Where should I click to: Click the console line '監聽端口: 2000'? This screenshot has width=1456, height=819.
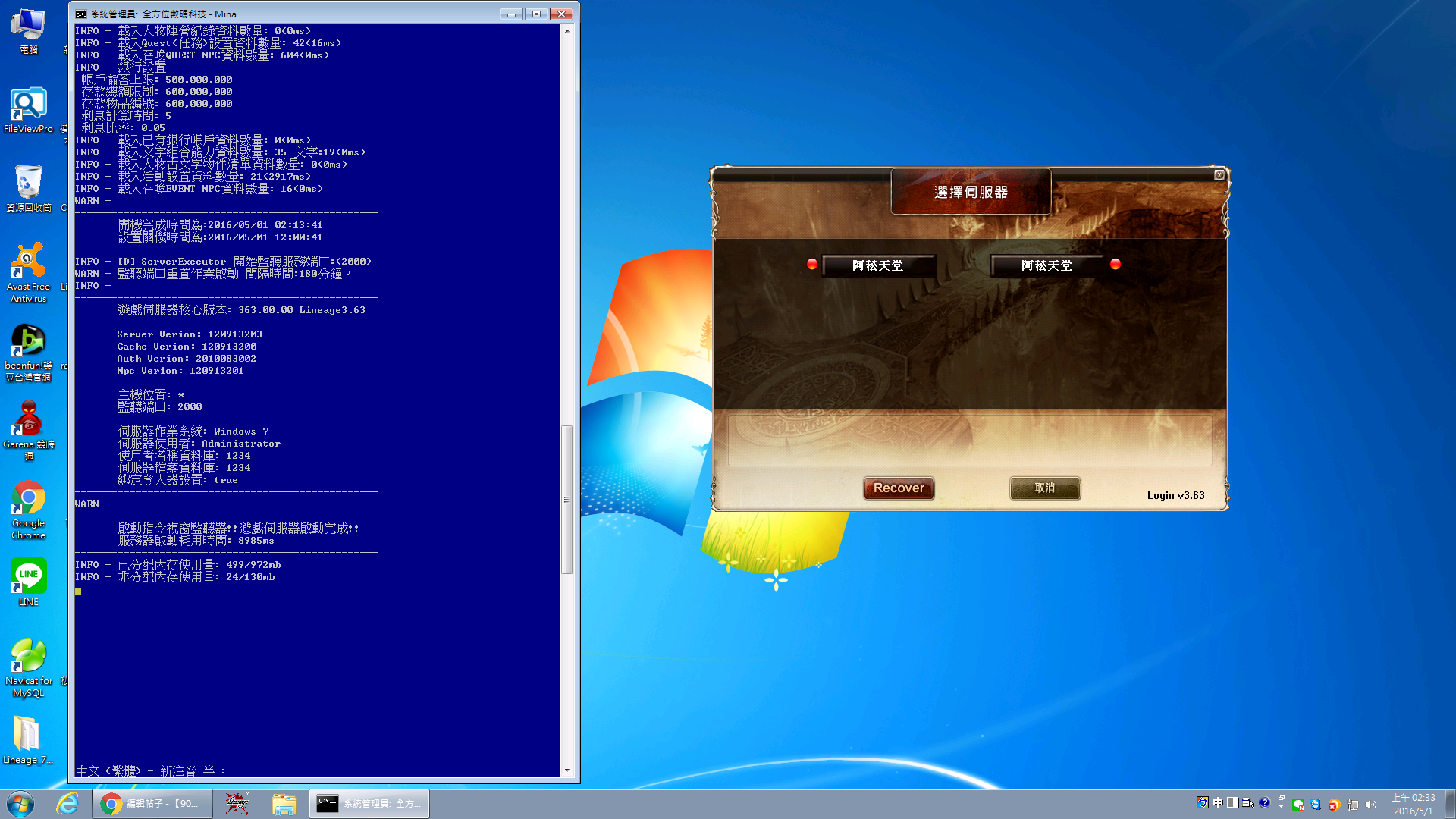pyautogui.click(x=159, y=407)
